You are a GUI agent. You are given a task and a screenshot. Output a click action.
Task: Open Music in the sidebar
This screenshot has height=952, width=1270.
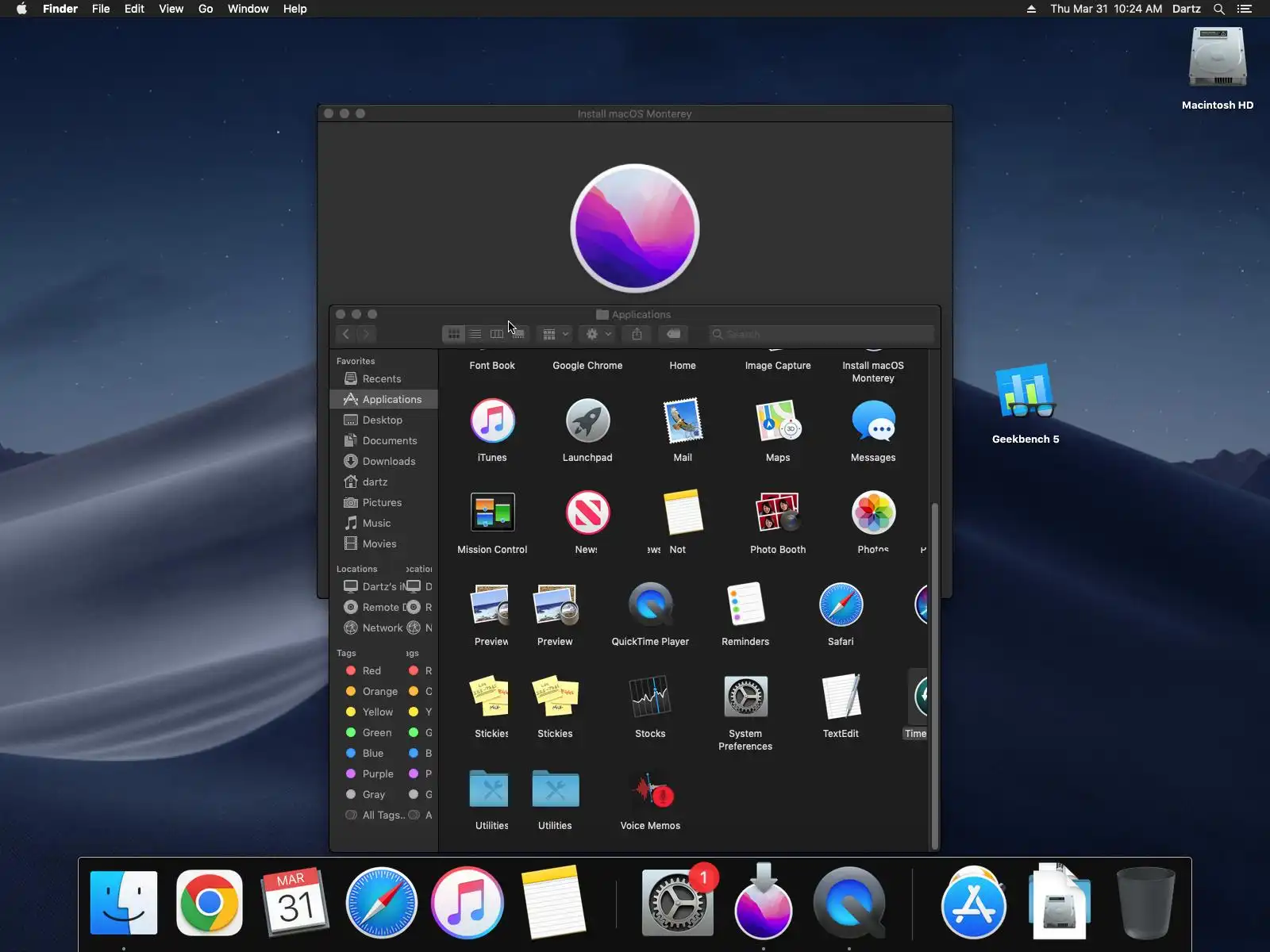383,523
